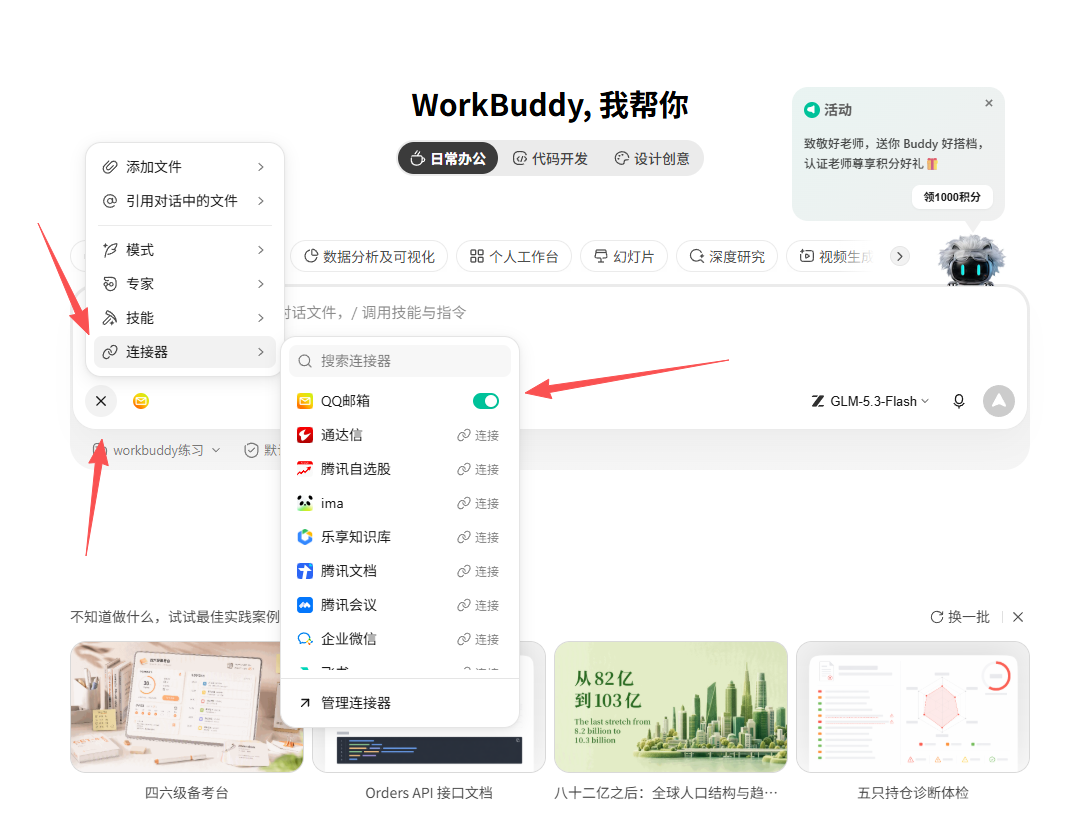The height and width of the screenshot is (823, 1089).
Task: Open the 模式 menu entry
Action: pos(184,249)
